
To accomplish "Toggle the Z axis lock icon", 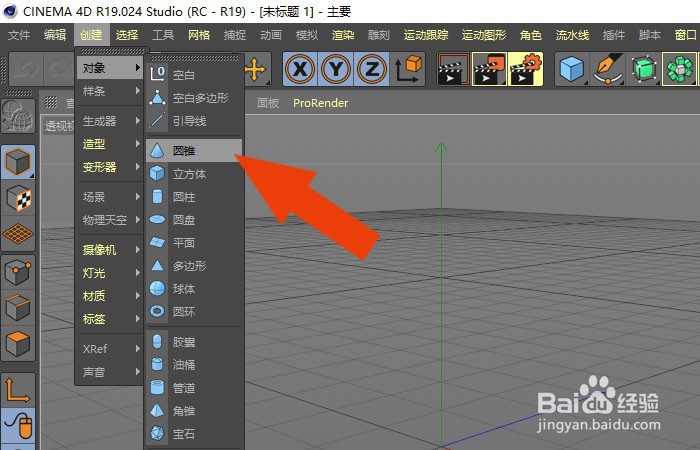I will coord(371,69).
